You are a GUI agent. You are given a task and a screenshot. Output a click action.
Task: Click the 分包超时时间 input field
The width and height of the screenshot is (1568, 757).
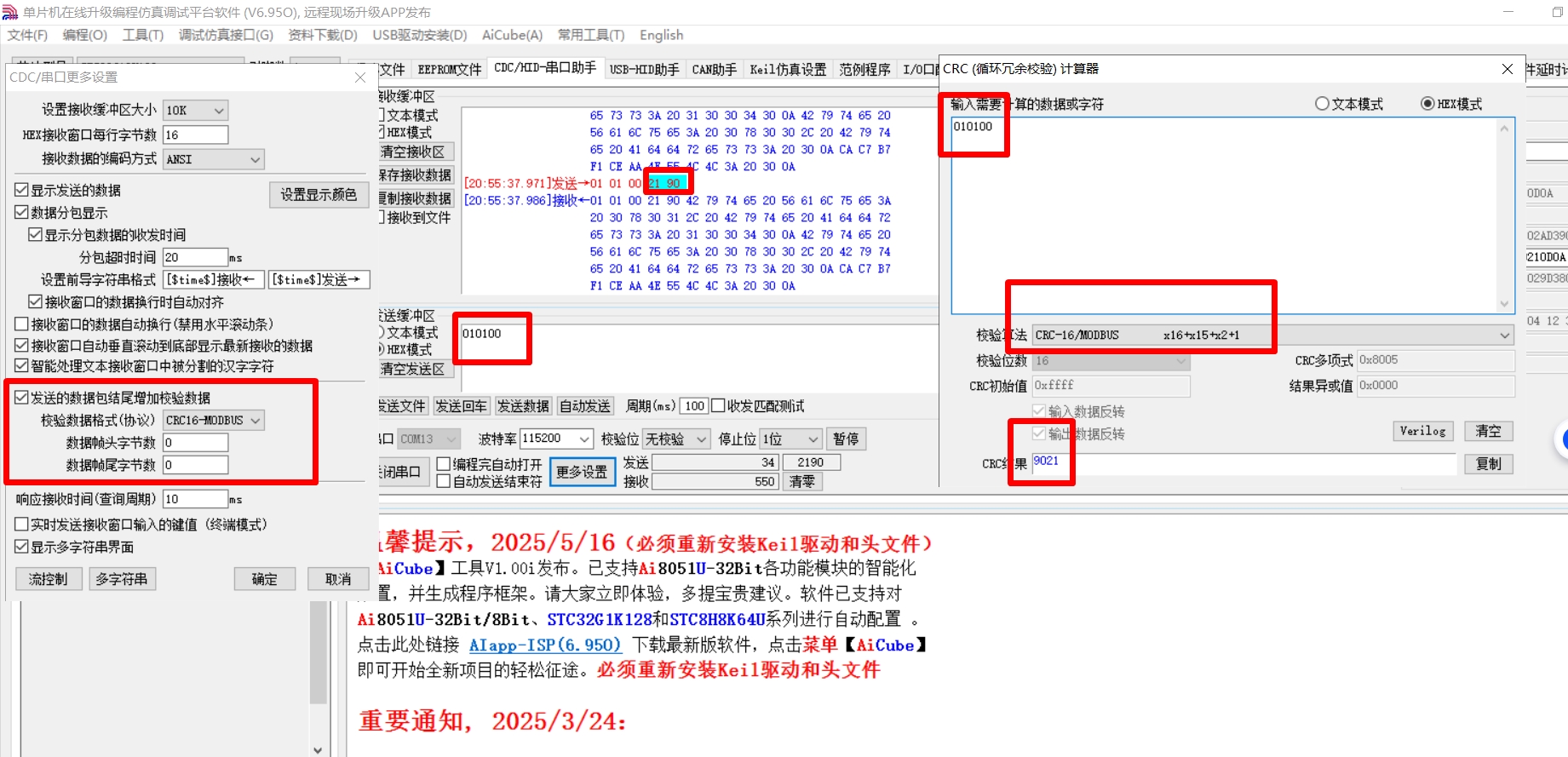pyautogui.click(x=196, y=257)
